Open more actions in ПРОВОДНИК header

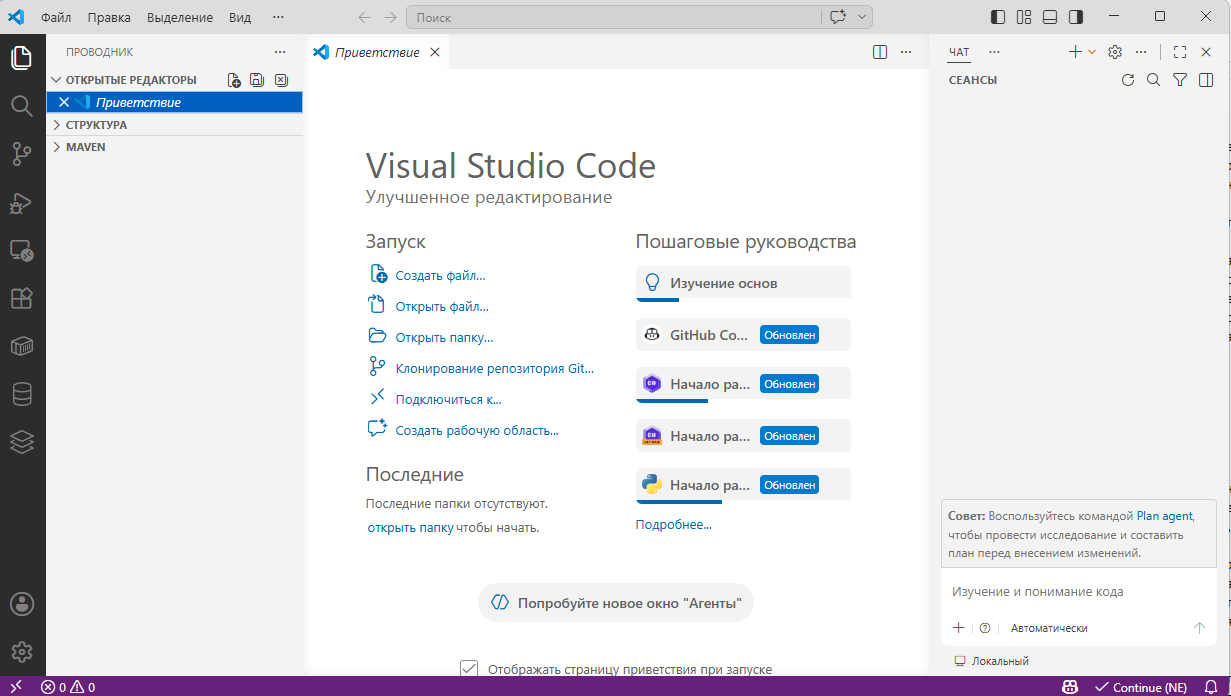click(280, 52)
